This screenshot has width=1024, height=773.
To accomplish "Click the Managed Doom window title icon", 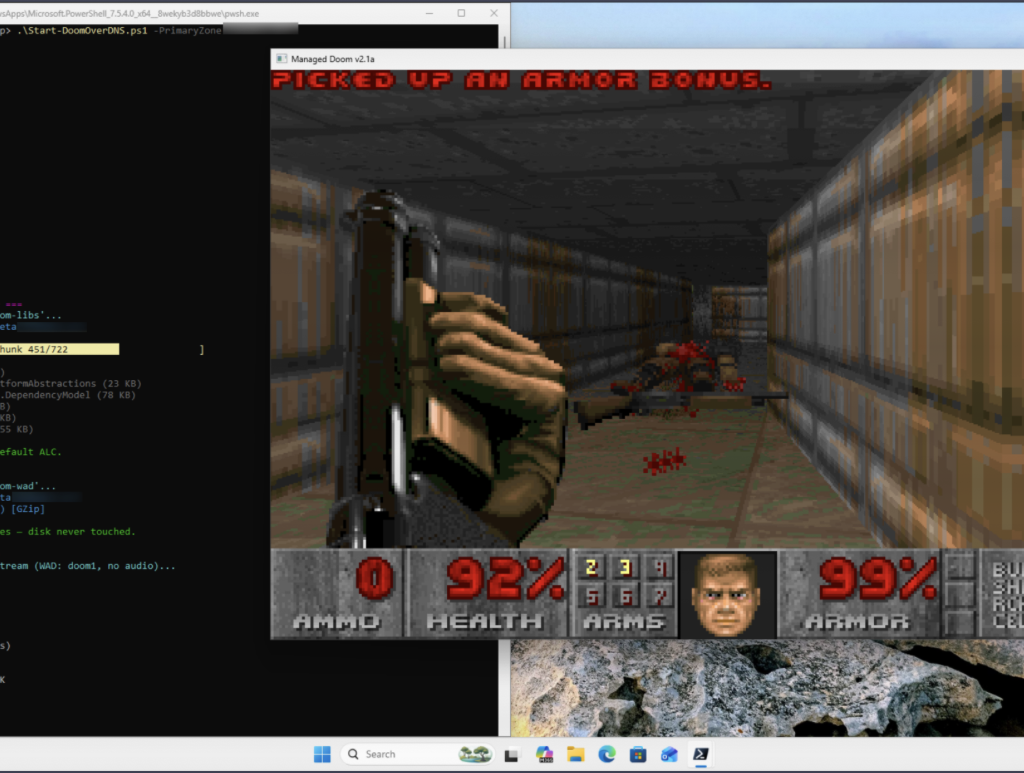I will click(281, 59).
